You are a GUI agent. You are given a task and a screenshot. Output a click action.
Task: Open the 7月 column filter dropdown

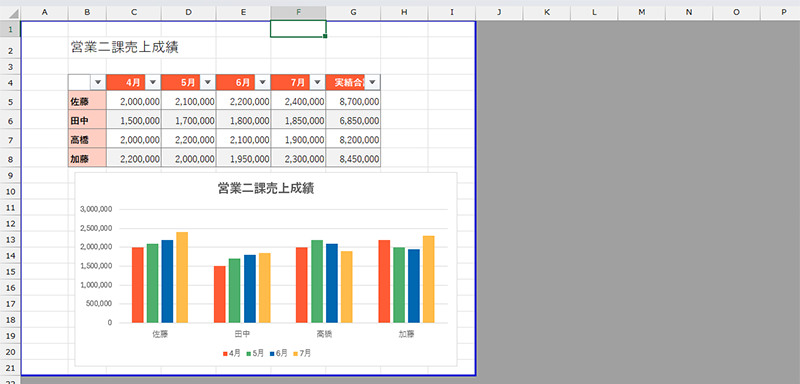[317, 82]
